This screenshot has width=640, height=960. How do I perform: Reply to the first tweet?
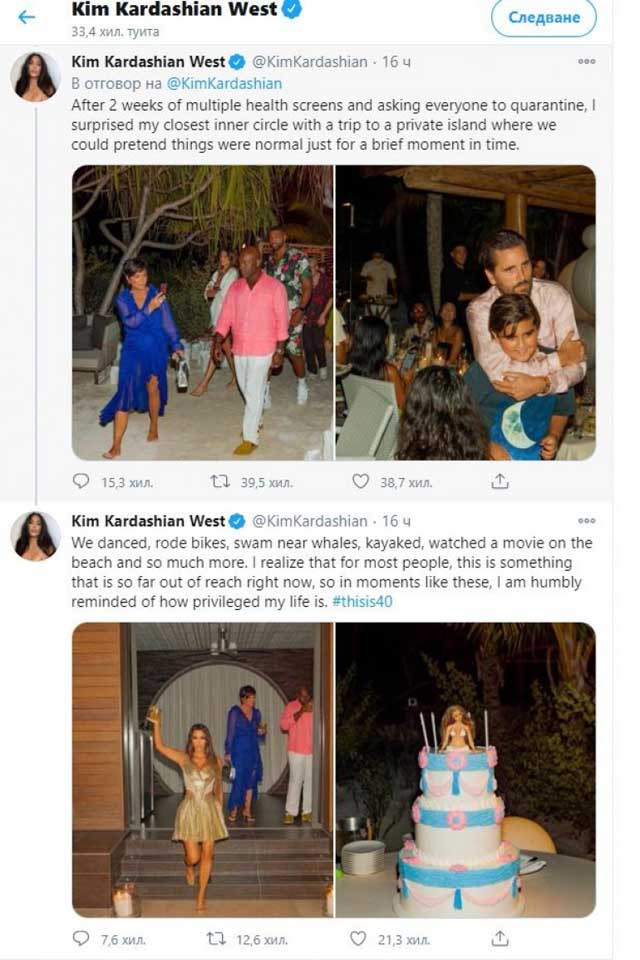point(81,482)
